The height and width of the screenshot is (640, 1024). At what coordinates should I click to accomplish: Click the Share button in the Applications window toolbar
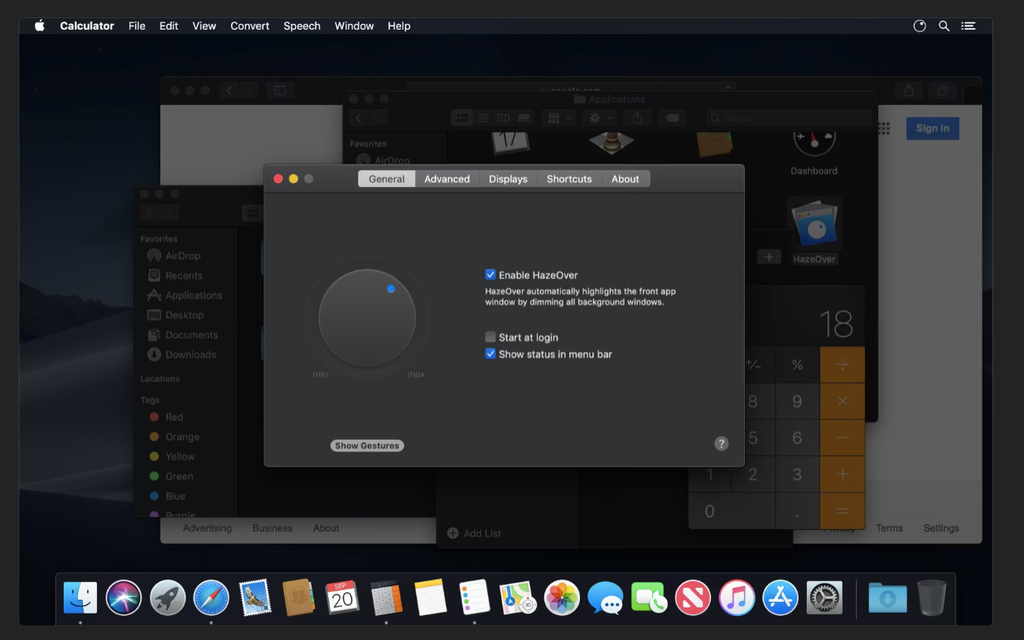point(637,118)
